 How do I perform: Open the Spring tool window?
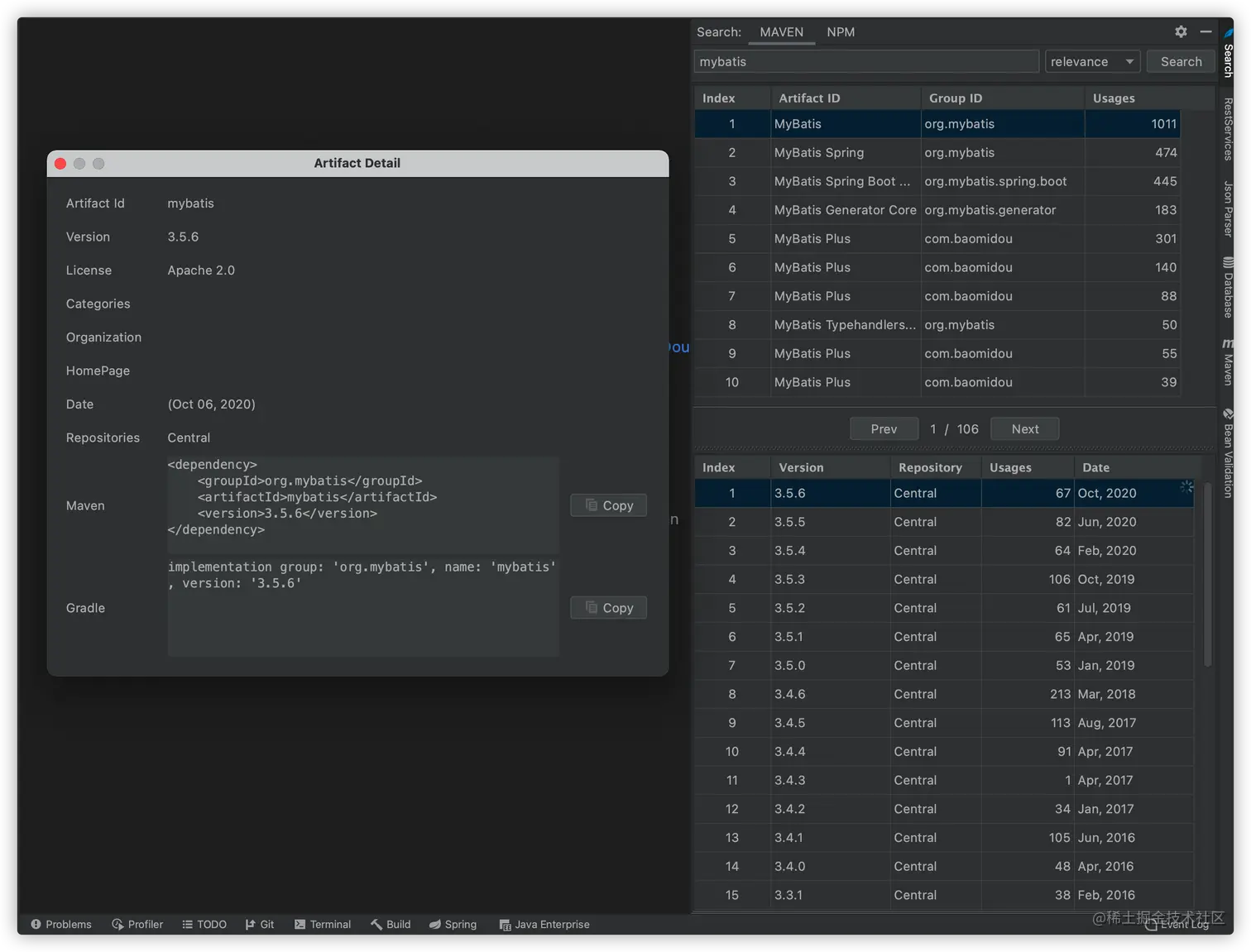point(453,924)
